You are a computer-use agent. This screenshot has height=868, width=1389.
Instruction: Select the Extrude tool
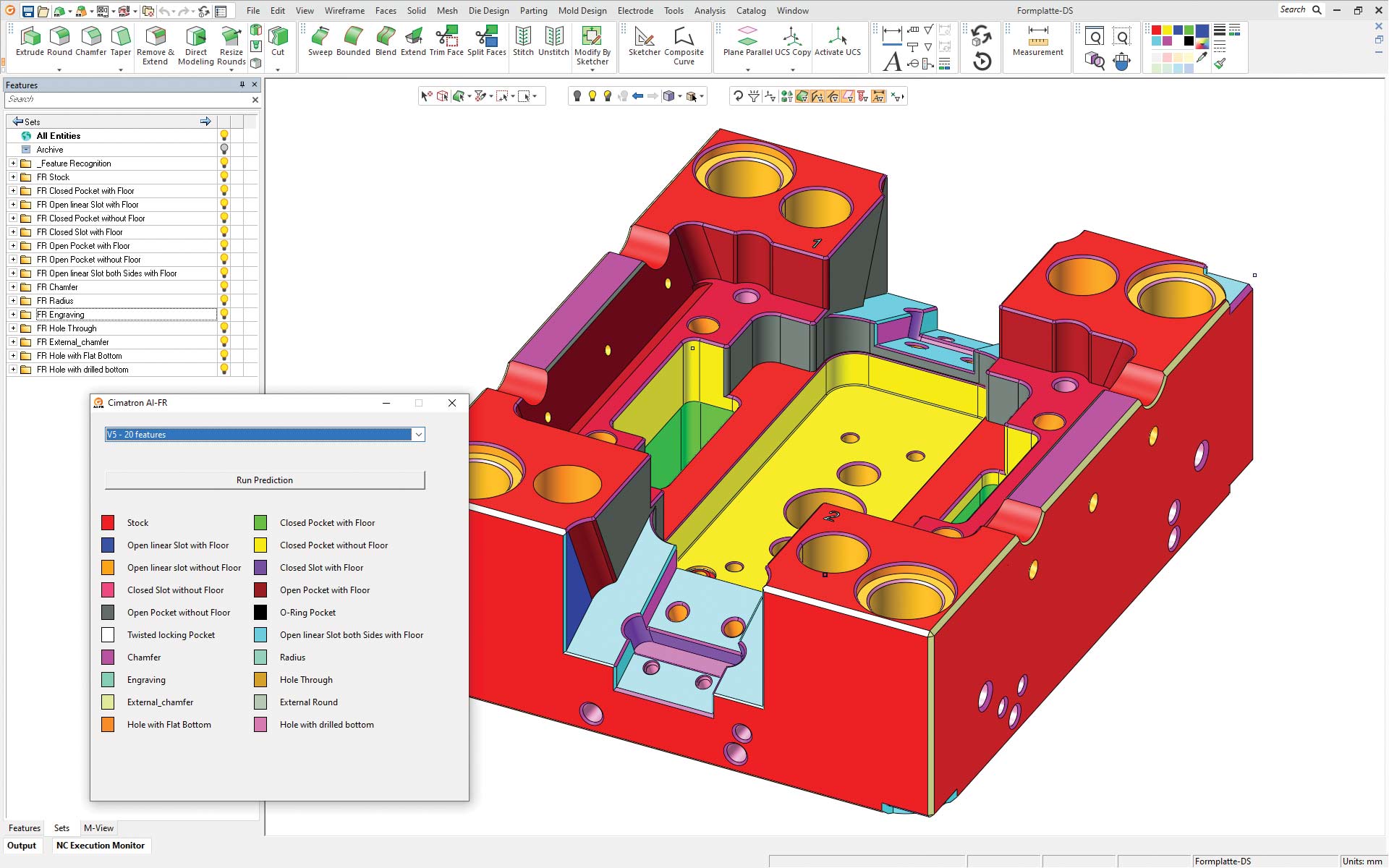[30, 41]
